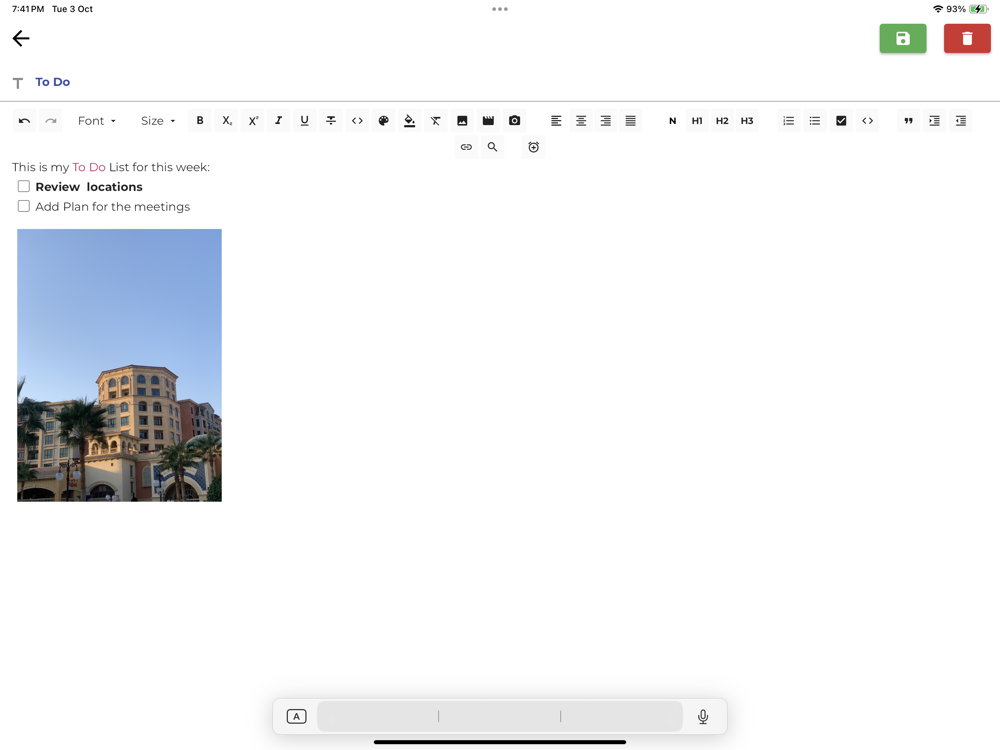1000x750 pixels.
Task: Apply H1 heading style
Action: pyautogui.click(x=697, y=121)
